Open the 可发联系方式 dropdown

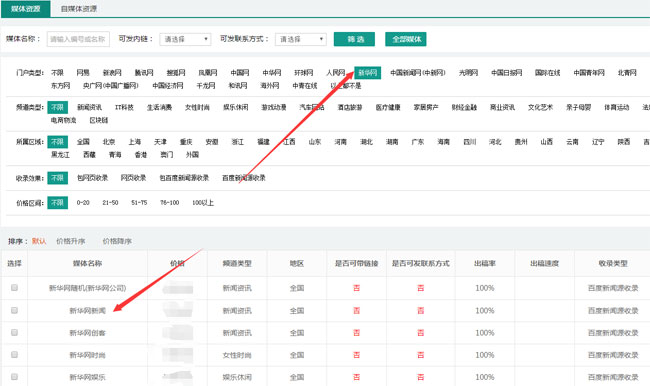click(x=301, y=39)
